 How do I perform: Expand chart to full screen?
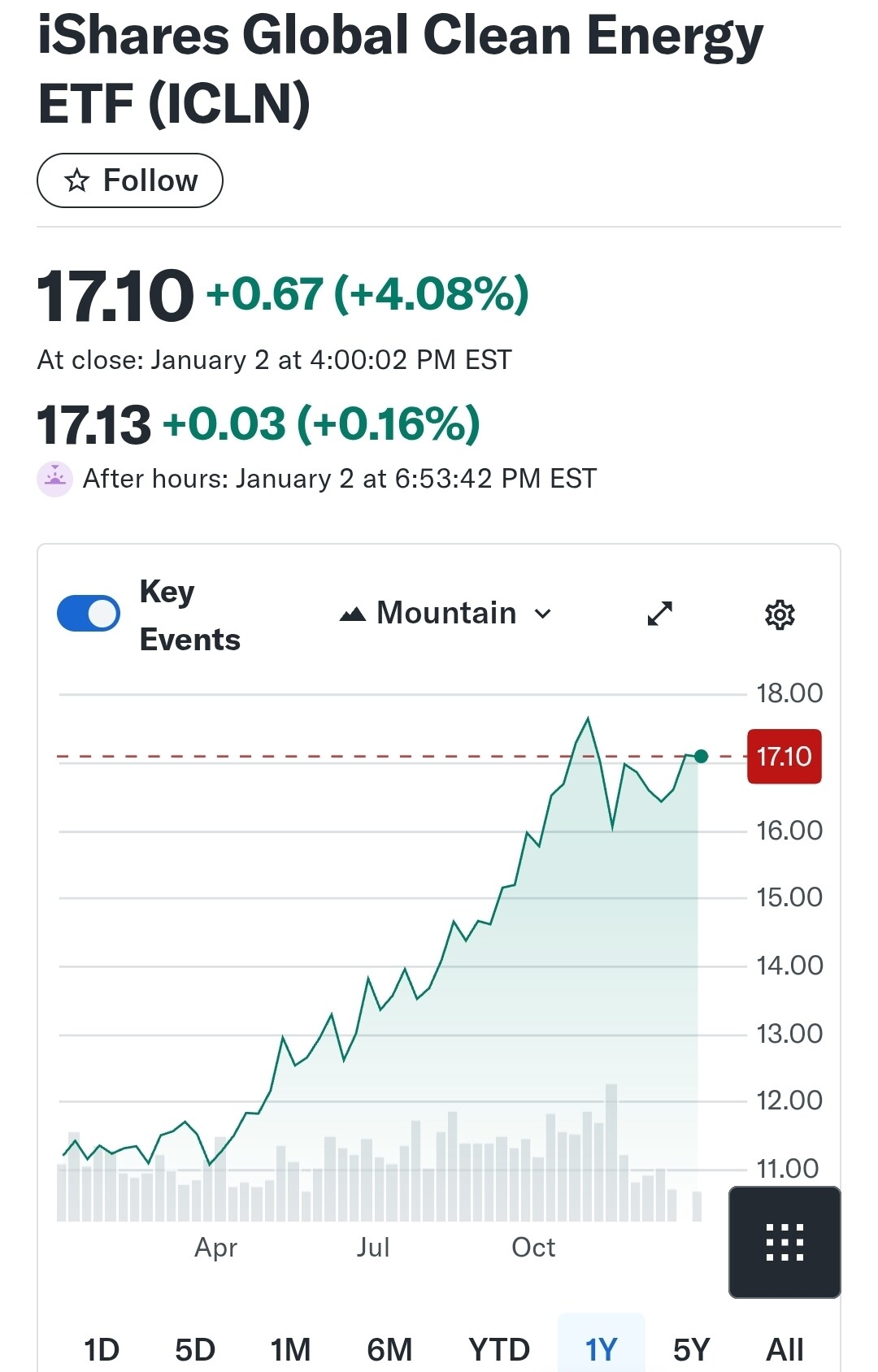[659, 614]
